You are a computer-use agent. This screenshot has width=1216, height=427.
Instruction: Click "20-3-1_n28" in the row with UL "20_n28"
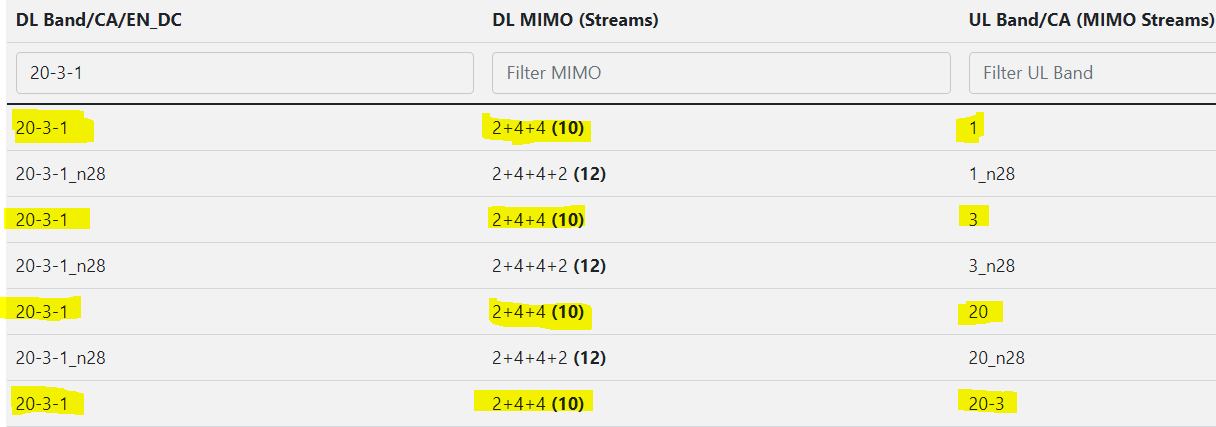click(61, 358)
